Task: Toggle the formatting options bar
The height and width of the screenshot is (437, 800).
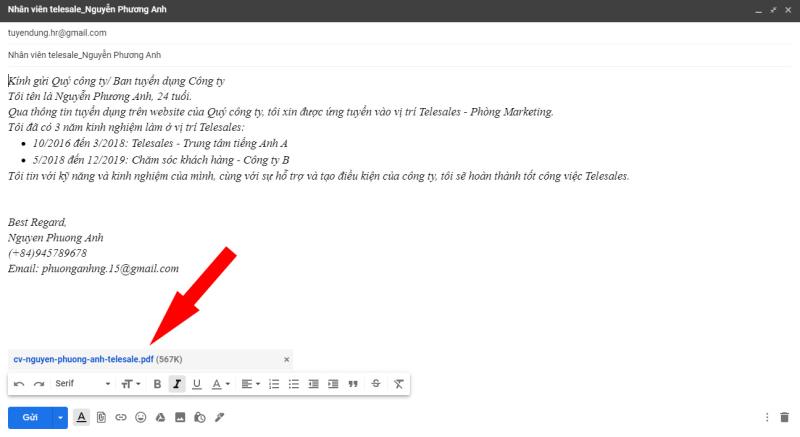Action: click(81, 417)
